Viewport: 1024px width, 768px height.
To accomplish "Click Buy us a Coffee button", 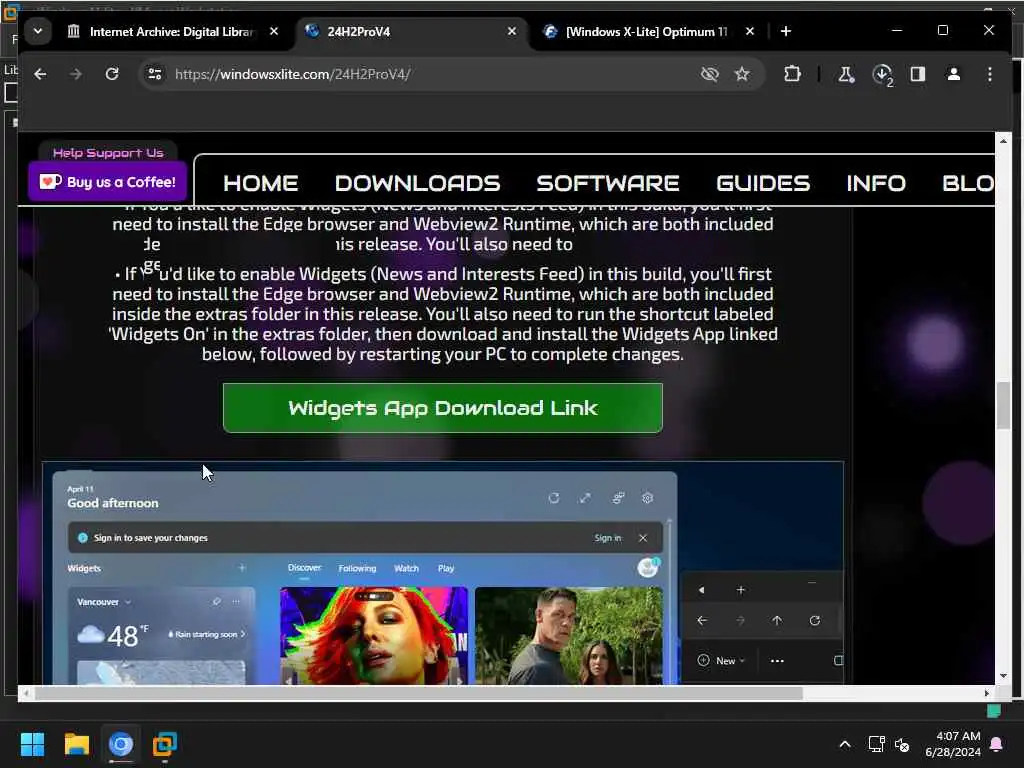I will 108,182.
